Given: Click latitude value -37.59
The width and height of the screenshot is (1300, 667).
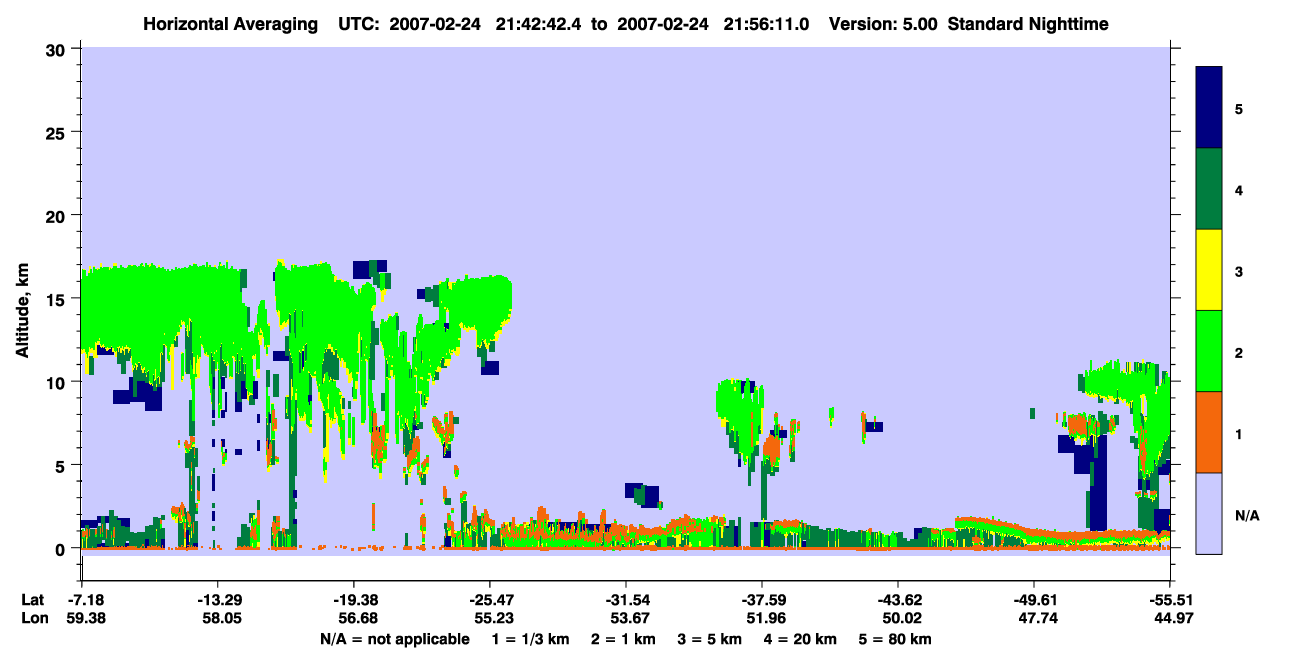Looking at the screenshot, I should pyautogui.click(x=761, y=600).
